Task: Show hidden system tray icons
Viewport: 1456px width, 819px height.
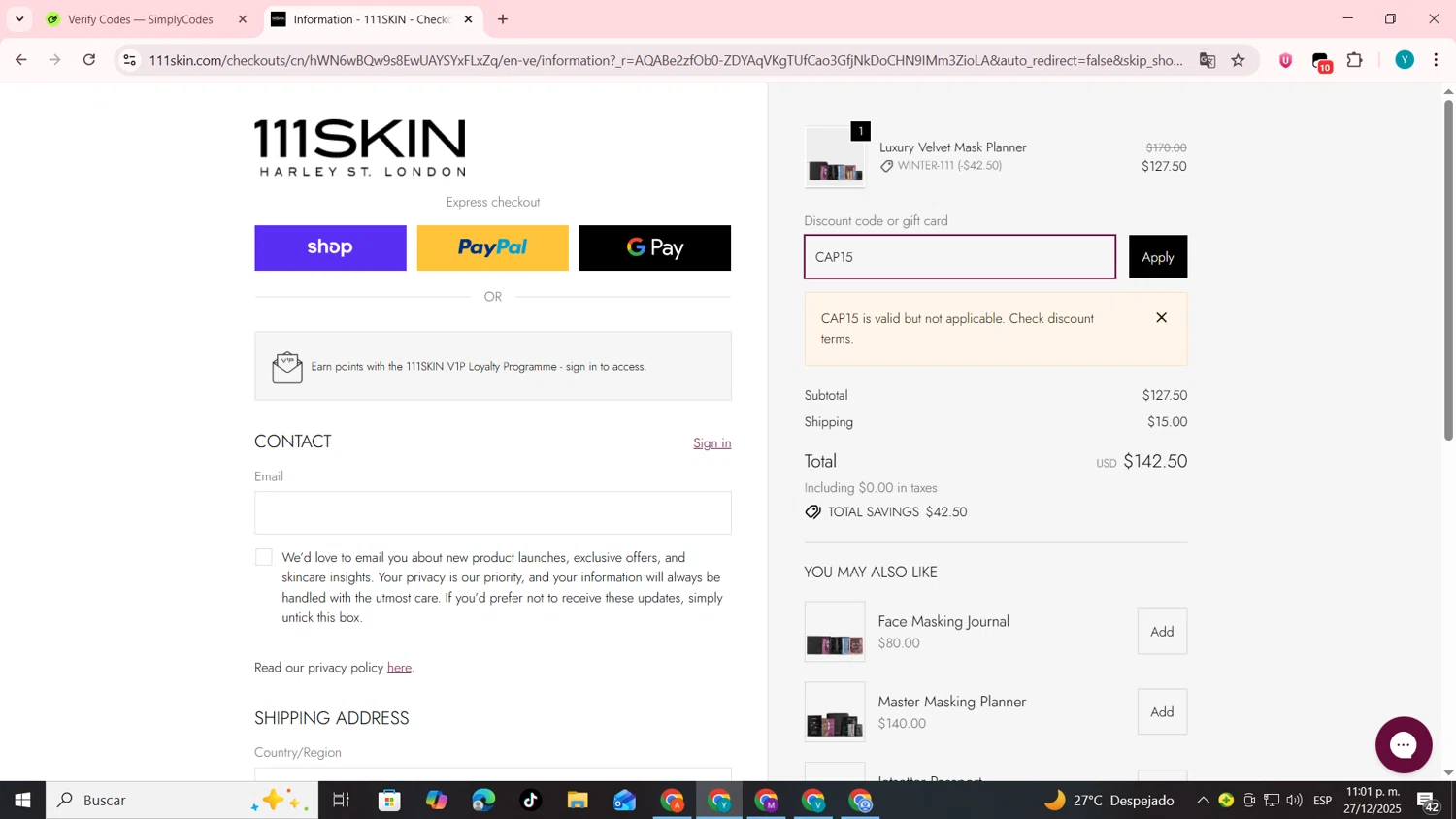Action: tap(1203, 801)
